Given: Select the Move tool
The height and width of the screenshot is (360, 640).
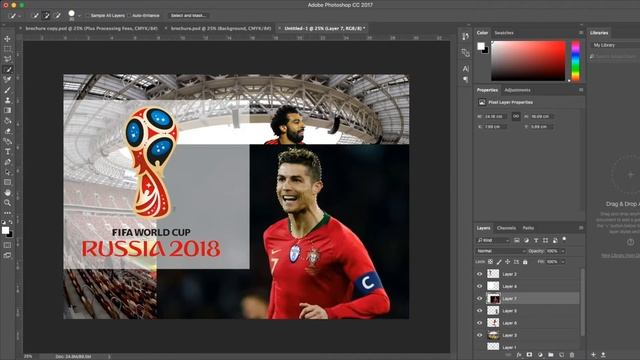Looking at the screenshot, I should (x=7, y=38).
